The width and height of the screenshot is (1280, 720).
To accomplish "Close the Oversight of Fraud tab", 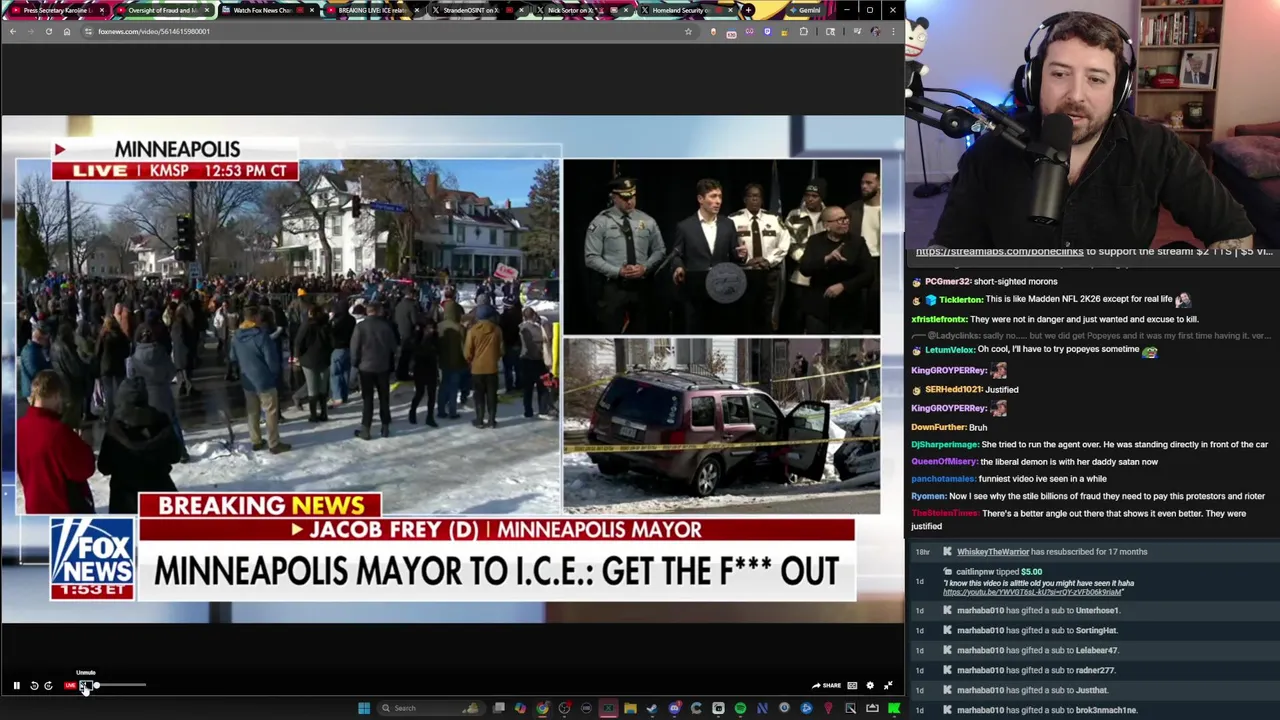I will pos(207,10).
